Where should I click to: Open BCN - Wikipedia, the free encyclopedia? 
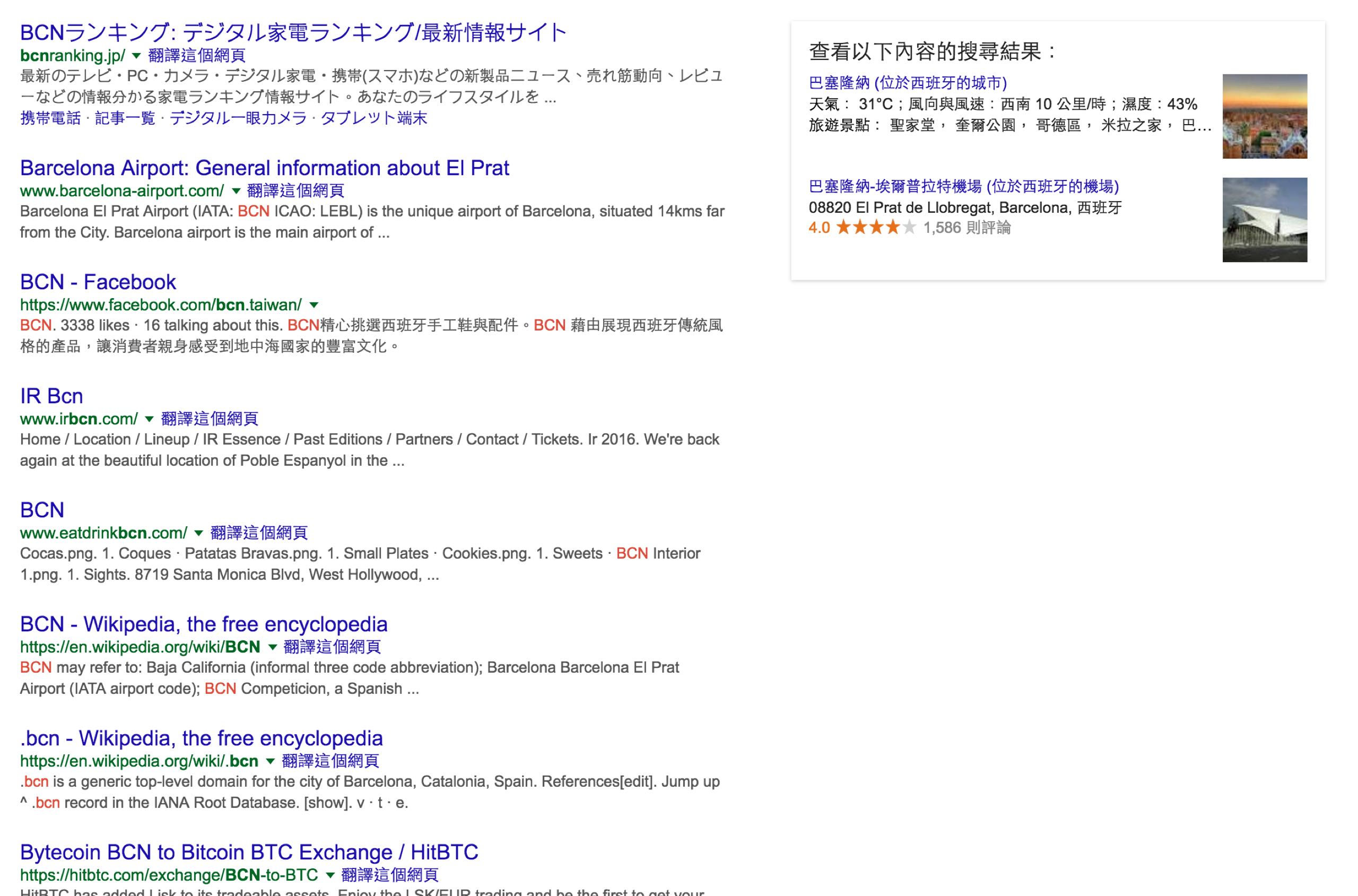tap(203, 624)
